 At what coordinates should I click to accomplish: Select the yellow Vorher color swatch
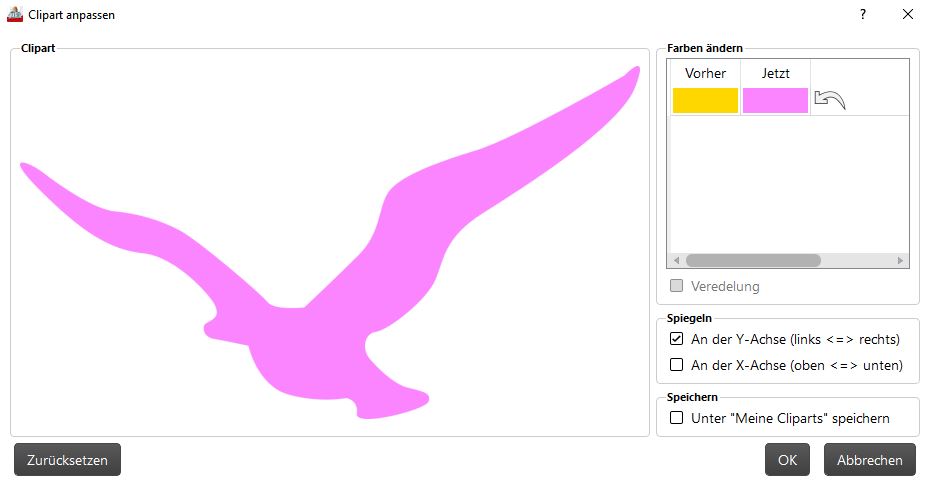point(705,100)
